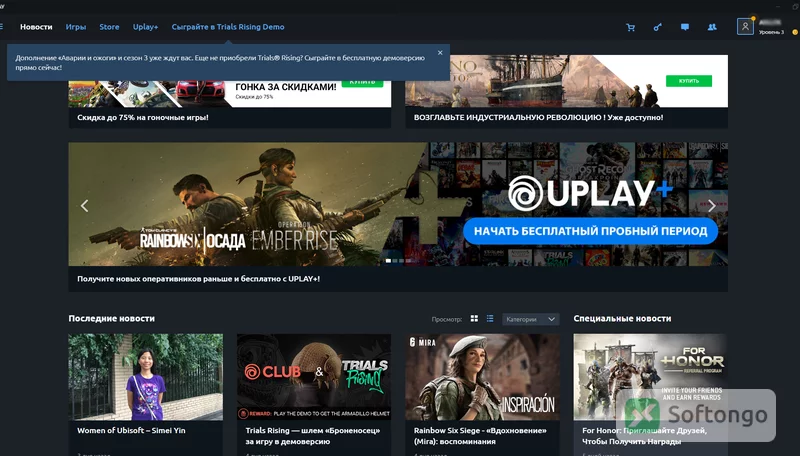Open Сыграйте в Trials Rising Demo tab
Viewport: 800px width, 456px height.
[228, 27]
